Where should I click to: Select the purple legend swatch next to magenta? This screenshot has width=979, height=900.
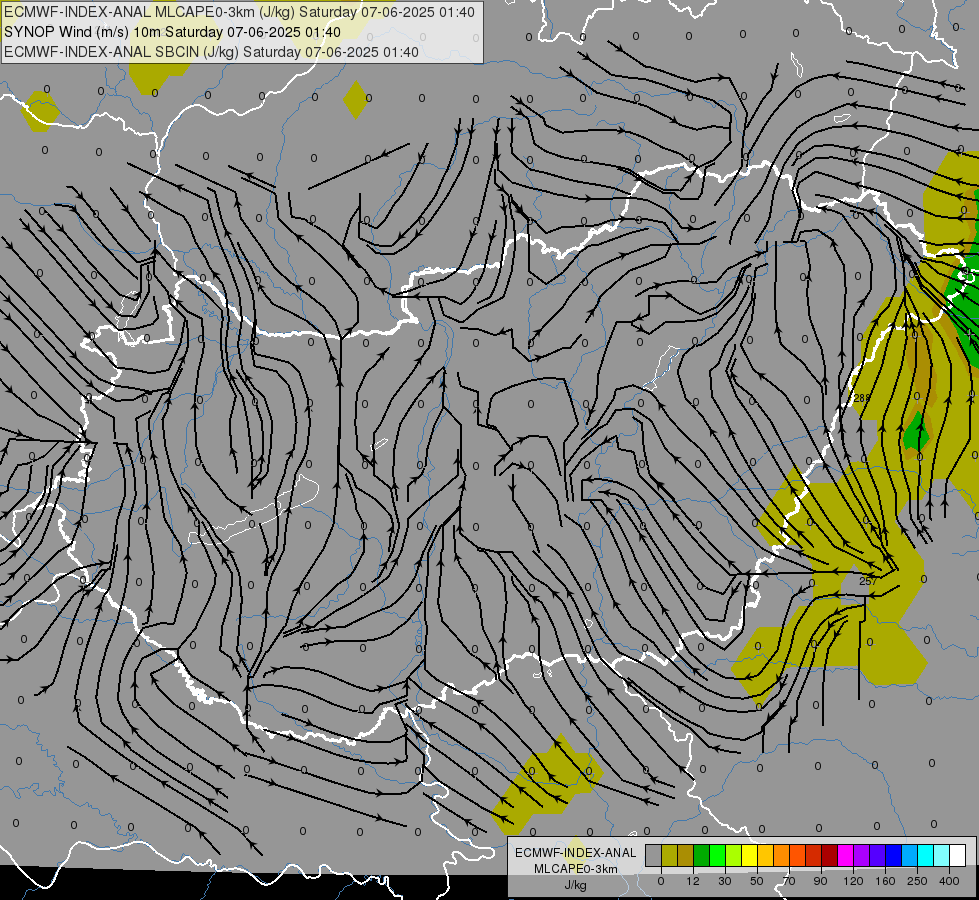click(x=862, y=855)
